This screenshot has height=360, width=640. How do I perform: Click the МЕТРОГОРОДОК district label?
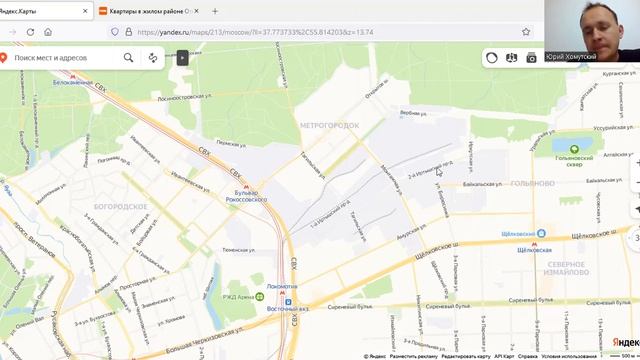pos(330,126)
